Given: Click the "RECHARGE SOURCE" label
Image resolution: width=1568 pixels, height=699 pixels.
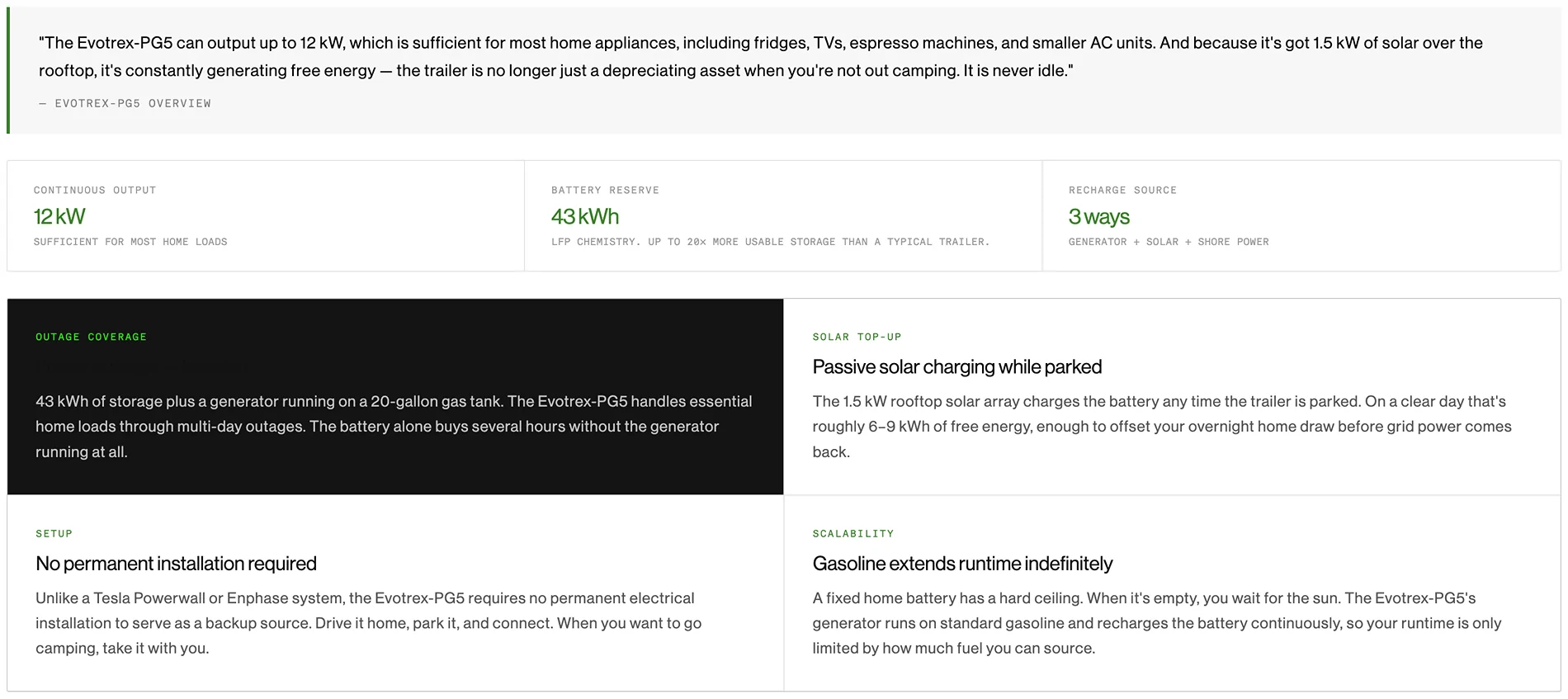Looking at the screenshot, I should click(x=1122, y=190).
